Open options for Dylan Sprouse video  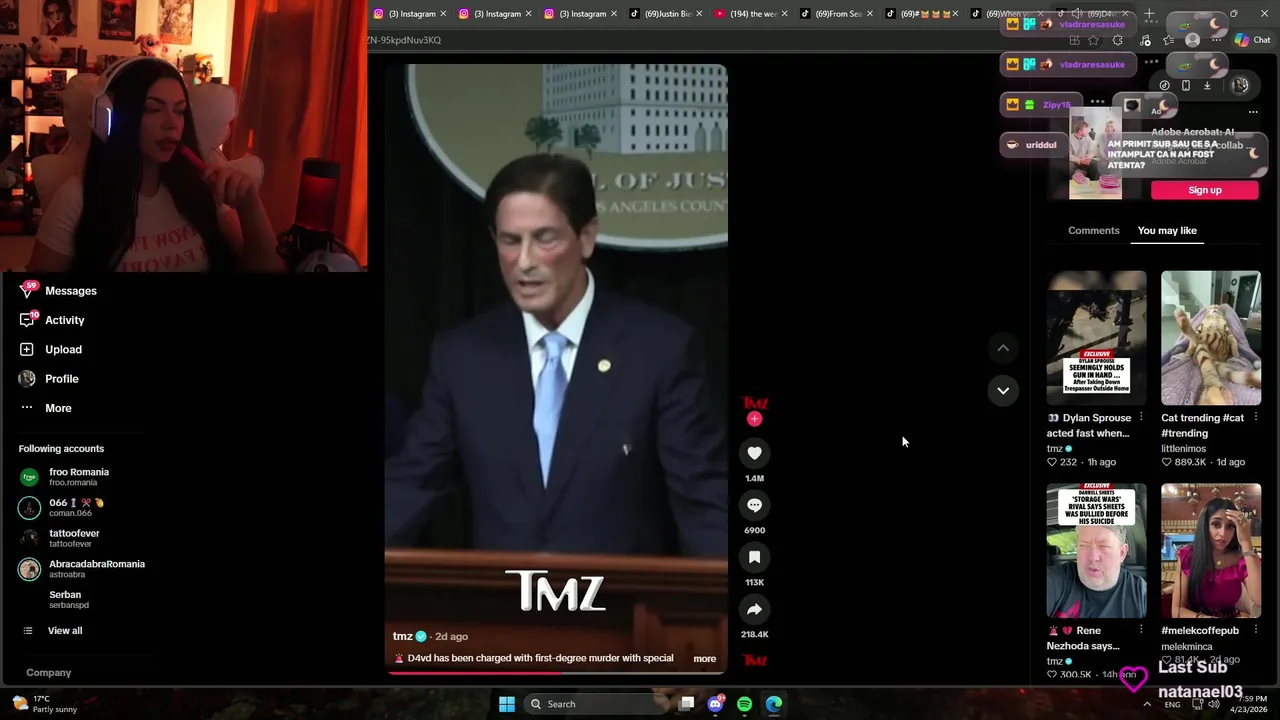[x=1141, y=418]
